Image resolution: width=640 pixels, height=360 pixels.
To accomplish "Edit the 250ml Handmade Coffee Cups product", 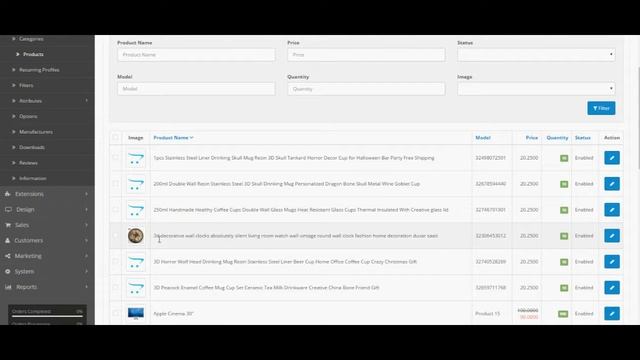I will tap(612, 210).
